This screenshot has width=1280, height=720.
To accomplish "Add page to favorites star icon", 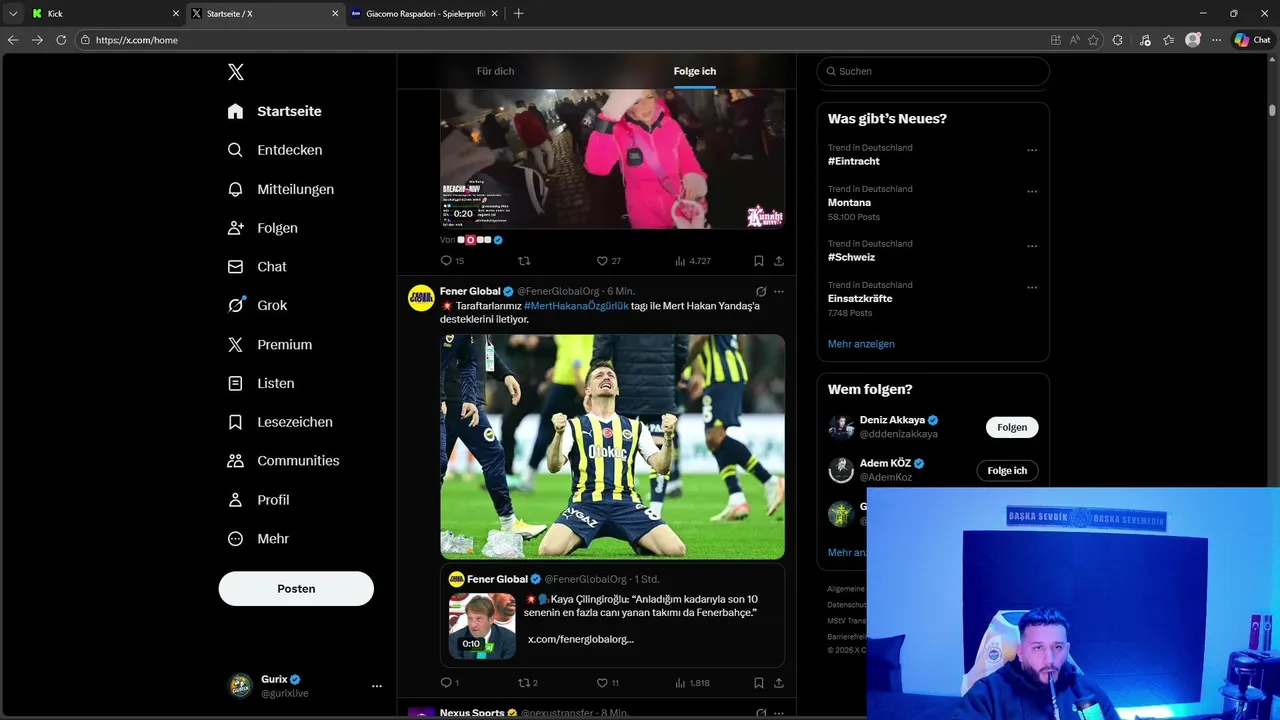I will [x=1093, y=40].
